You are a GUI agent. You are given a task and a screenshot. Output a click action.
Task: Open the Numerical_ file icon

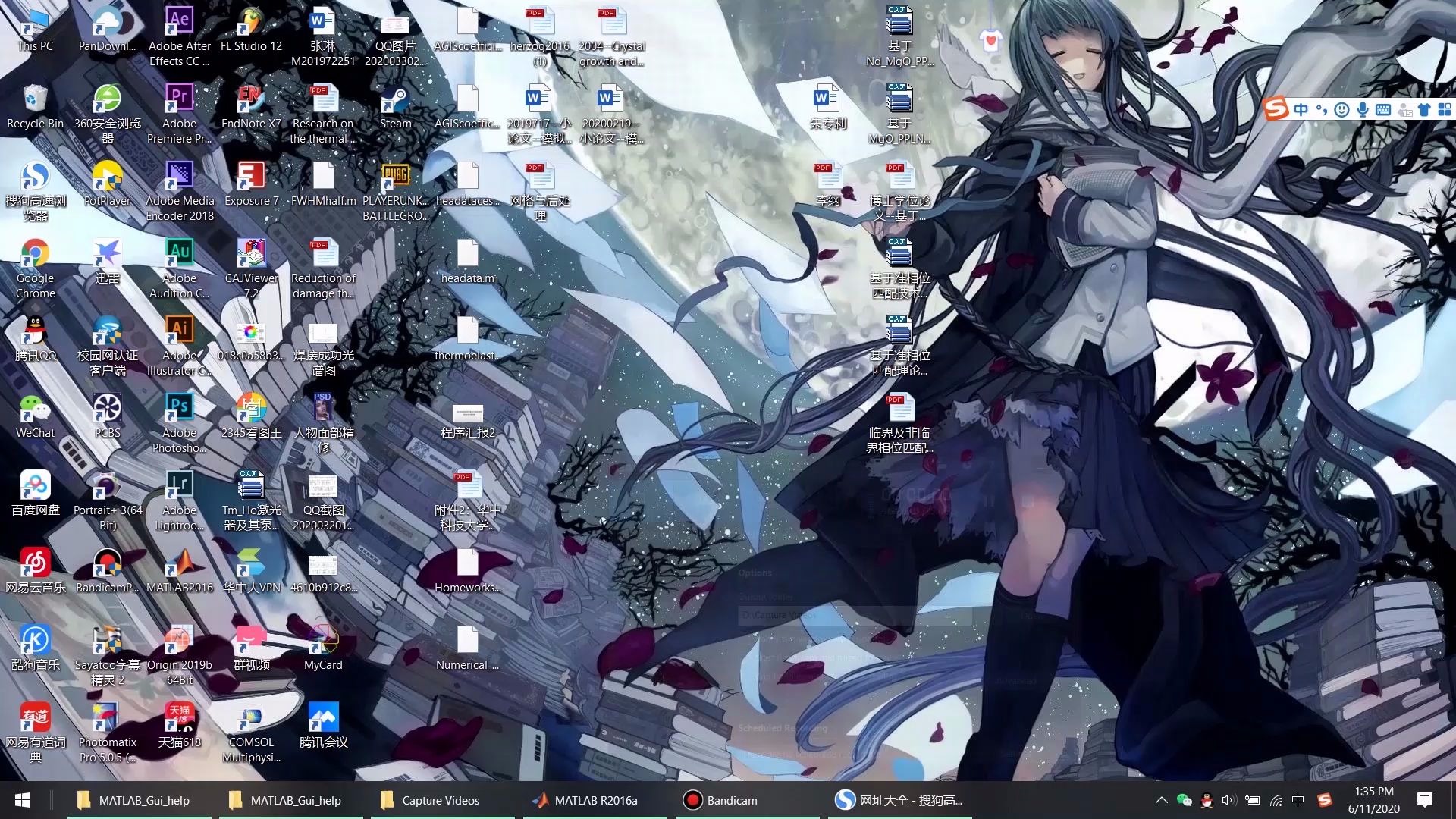pos(467,649)
